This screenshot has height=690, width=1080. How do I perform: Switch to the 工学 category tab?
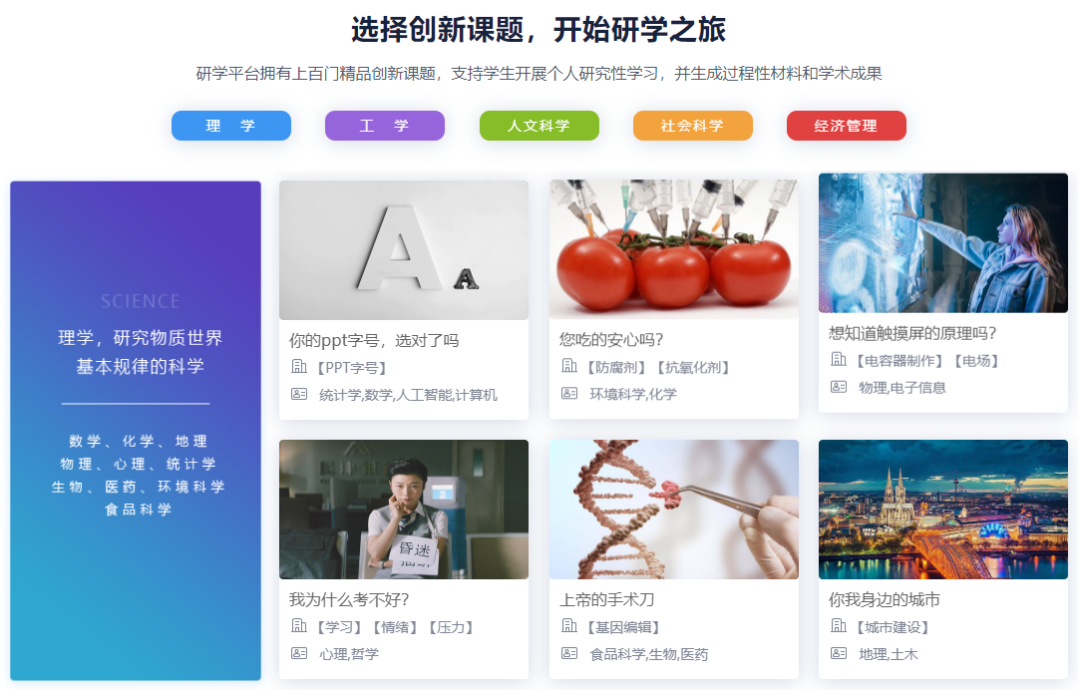click(x=384, y=126)
